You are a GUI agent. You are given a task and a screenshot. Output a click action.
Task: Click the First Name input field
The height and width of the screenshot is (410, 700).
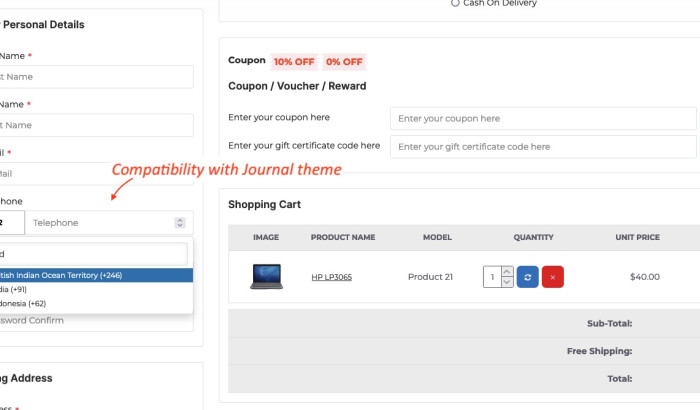click(96, 77)
